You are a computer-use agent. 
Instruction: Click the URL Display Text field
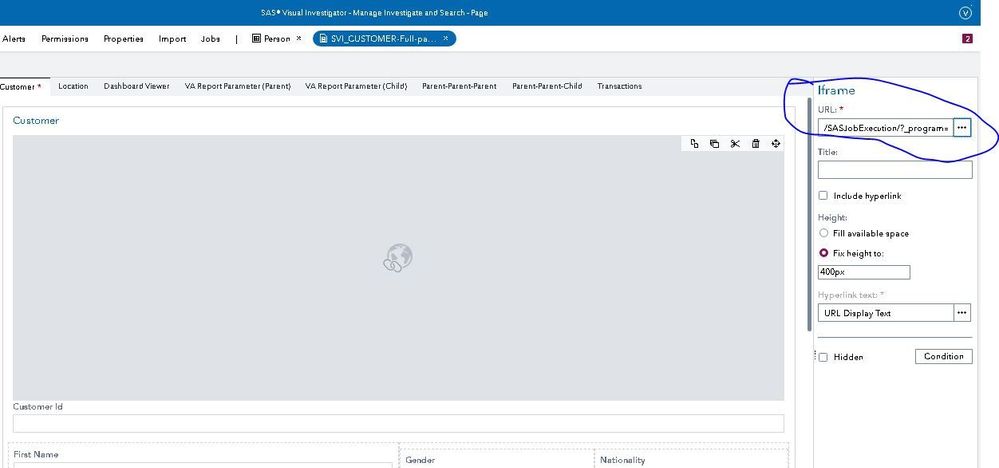(x=886, y=313)
